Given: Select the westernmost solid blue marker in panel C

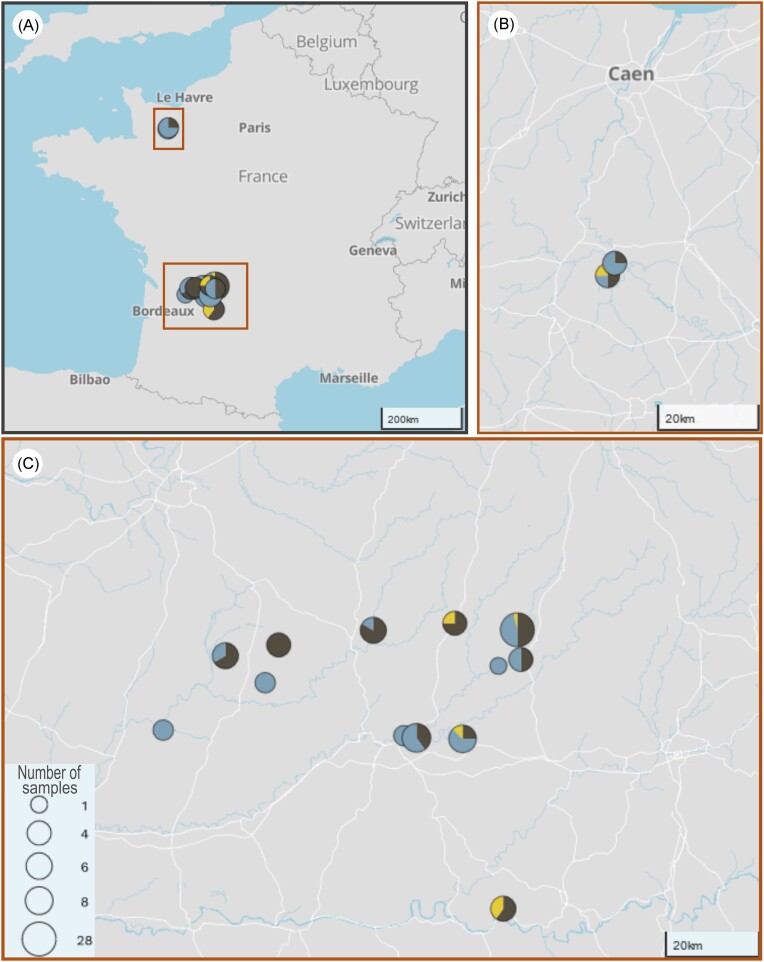Looking at the screenshot, I should [163, 730].
